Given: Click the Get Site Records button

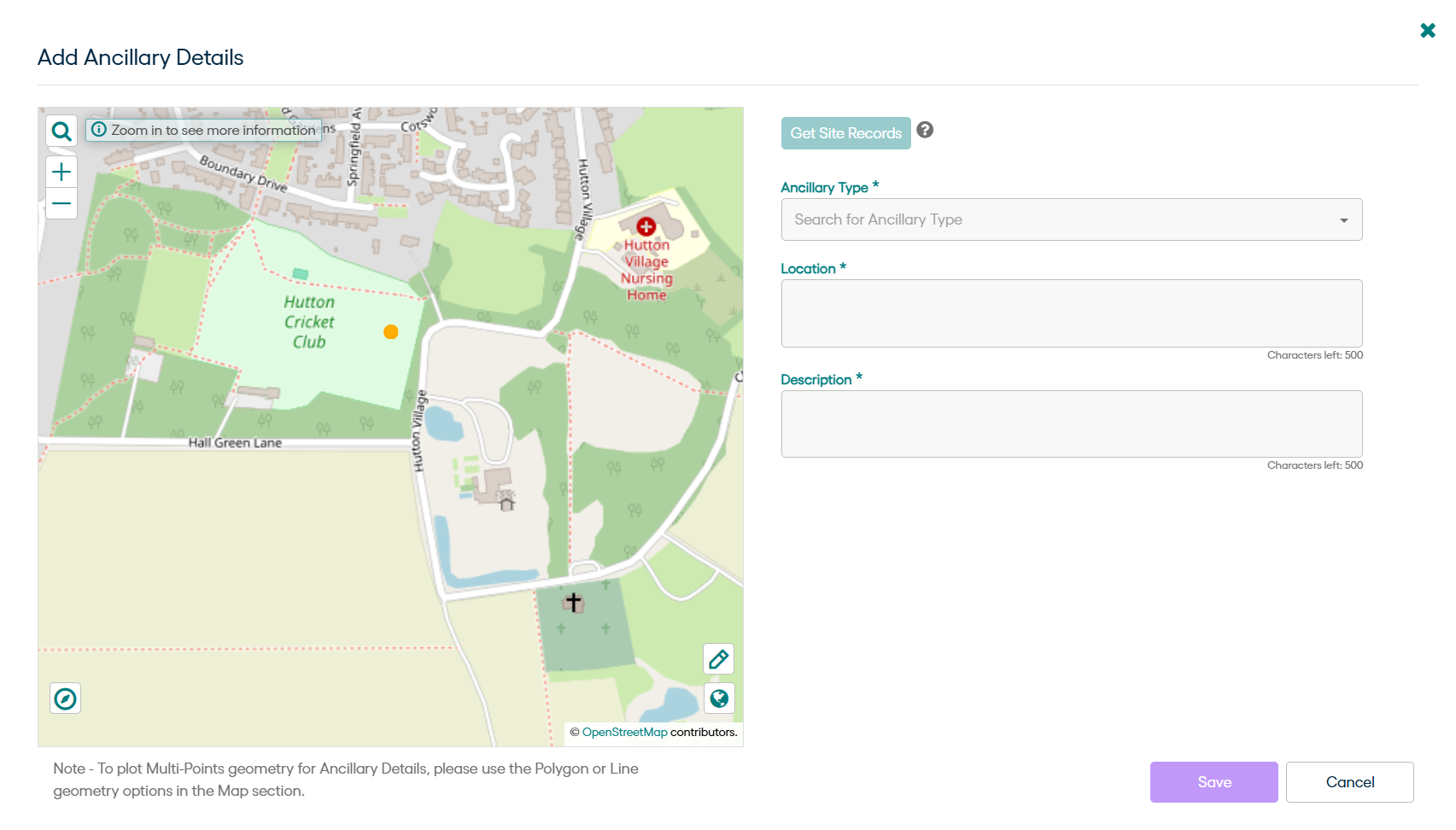Looking at the screenshot, I should 845,133.
